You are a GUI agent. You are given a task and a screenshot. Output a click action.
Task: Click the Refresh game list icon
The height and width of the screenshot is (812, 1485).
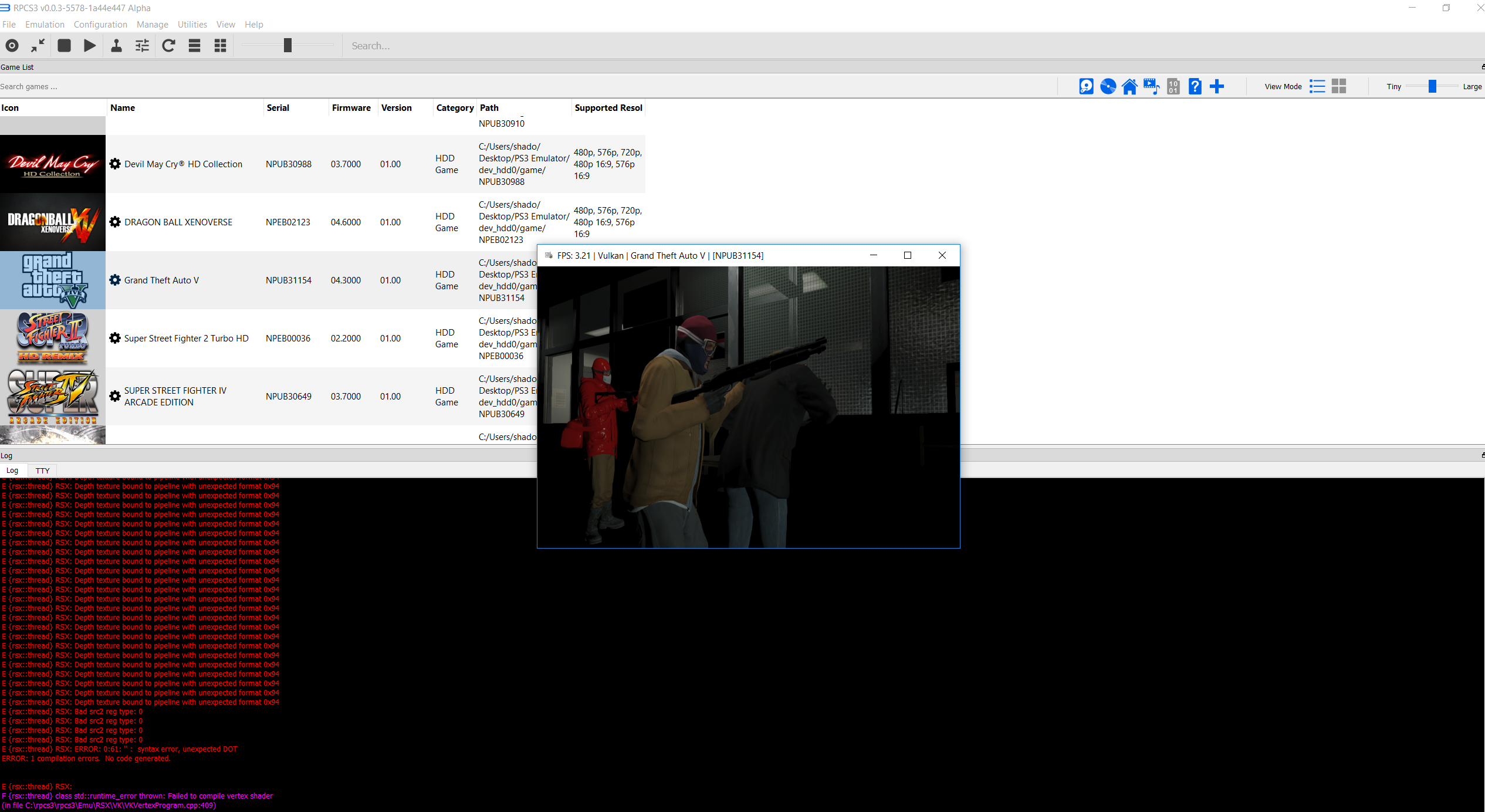pos(168,46)
